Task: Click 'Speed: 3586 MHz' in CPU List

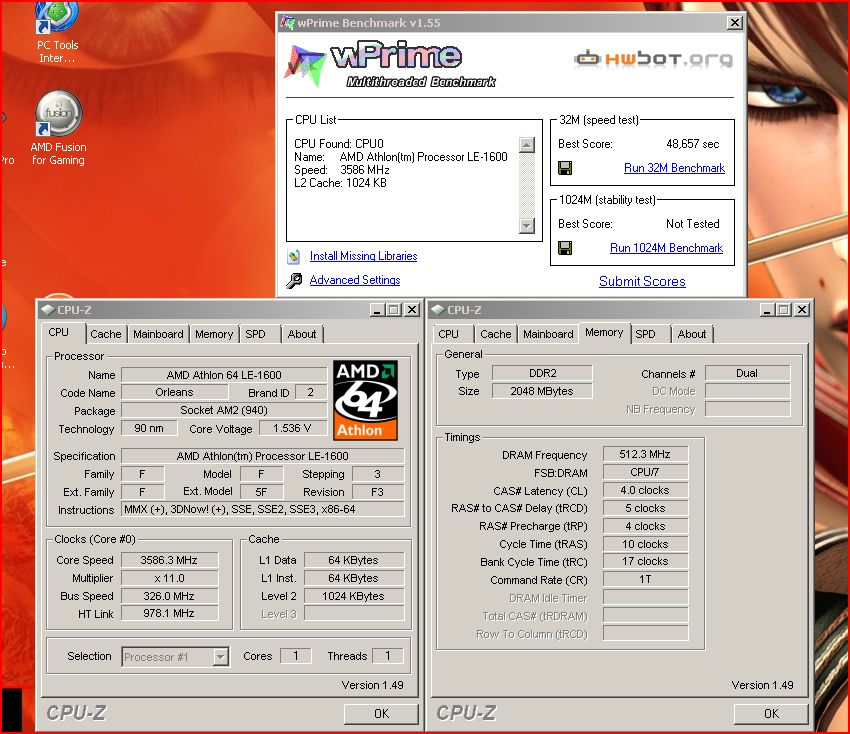Action: (342, 170)
